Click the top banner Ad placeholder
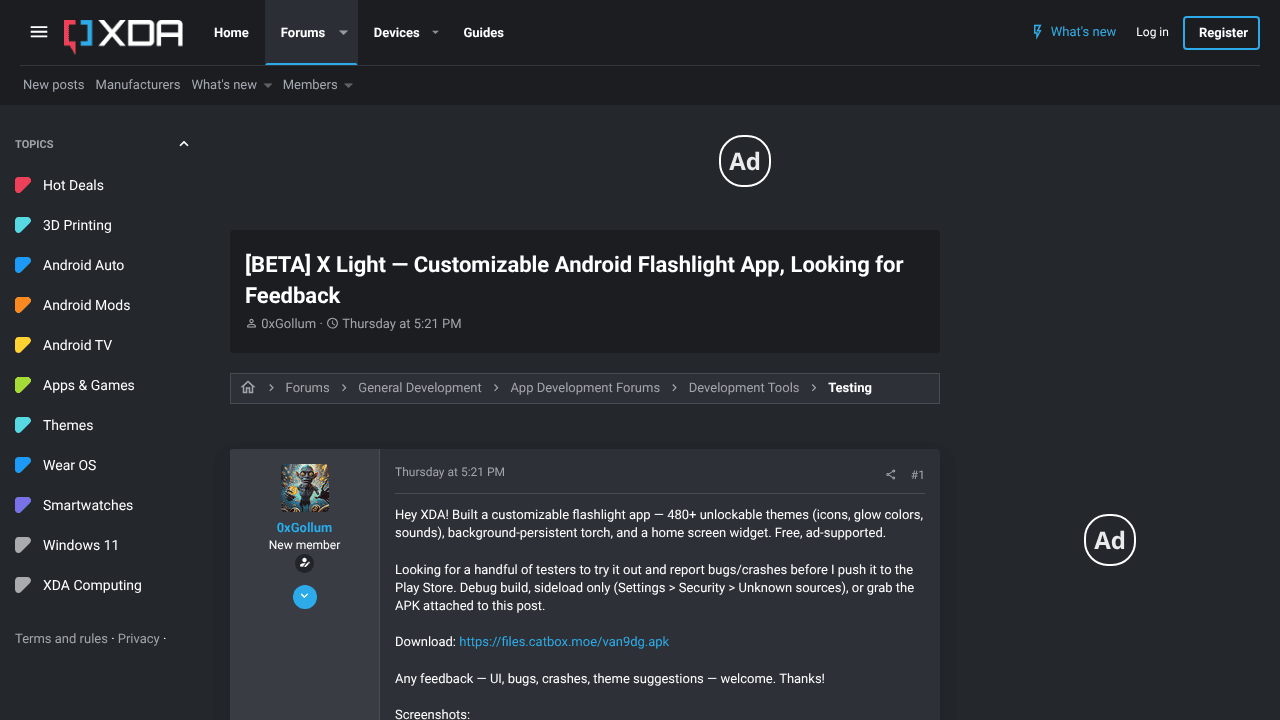The width and height of the screenshot is (1280, 720). tap(745, 161)
